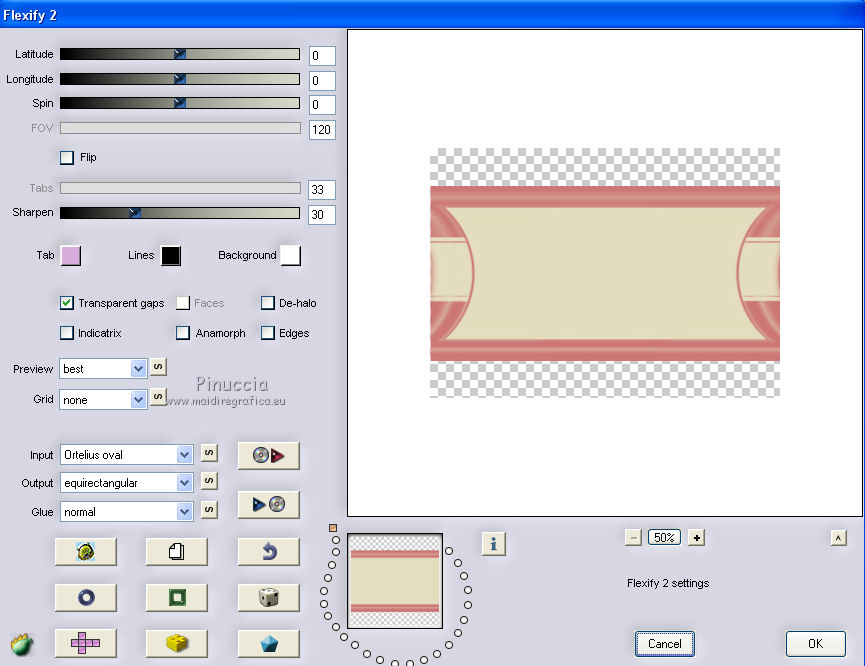The image size is (865, 666).
Task: Click the Cancel button
Action: pyautogui.click(x=664, y=644)
